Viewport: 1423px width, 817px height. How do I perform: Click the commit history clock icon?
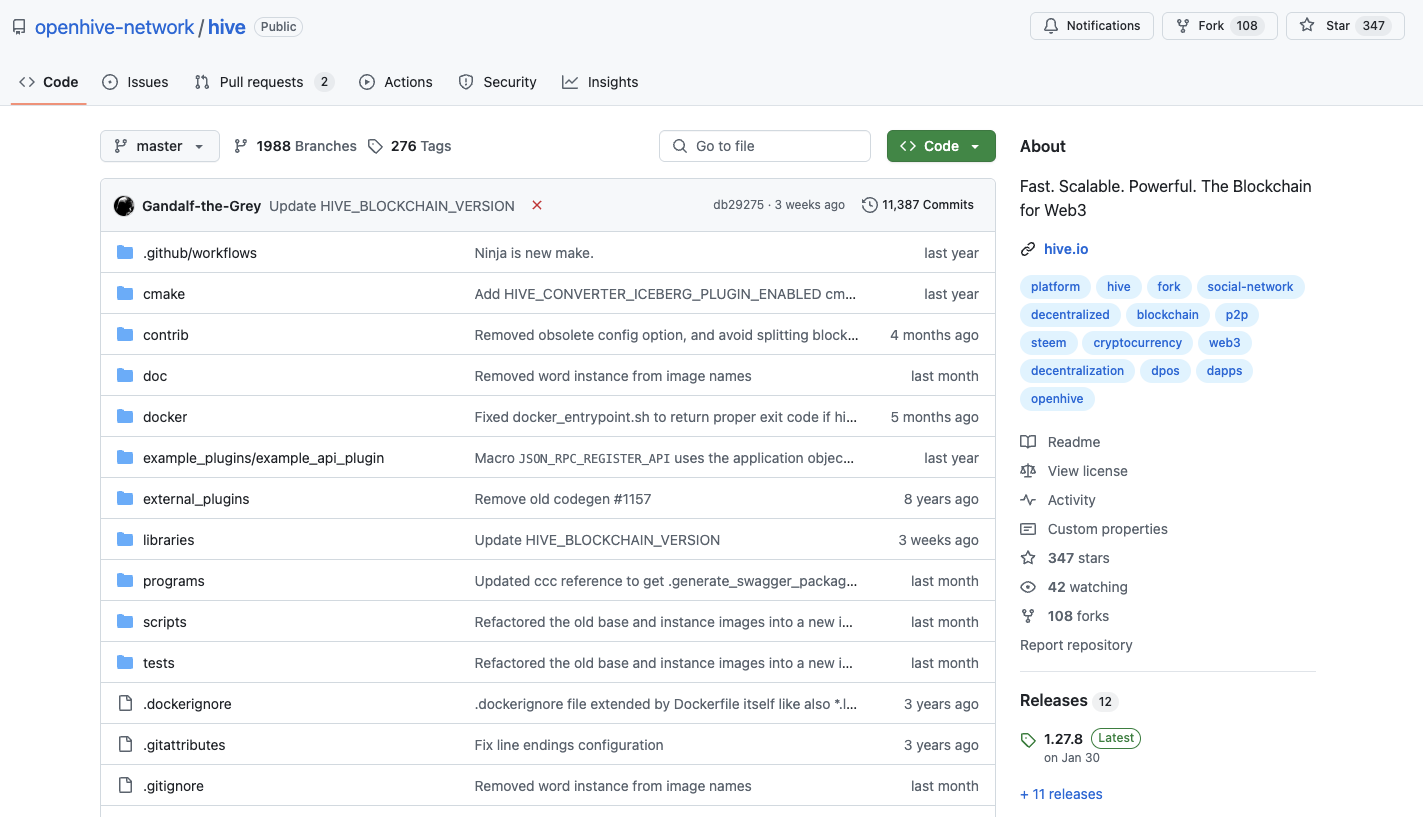869,205
